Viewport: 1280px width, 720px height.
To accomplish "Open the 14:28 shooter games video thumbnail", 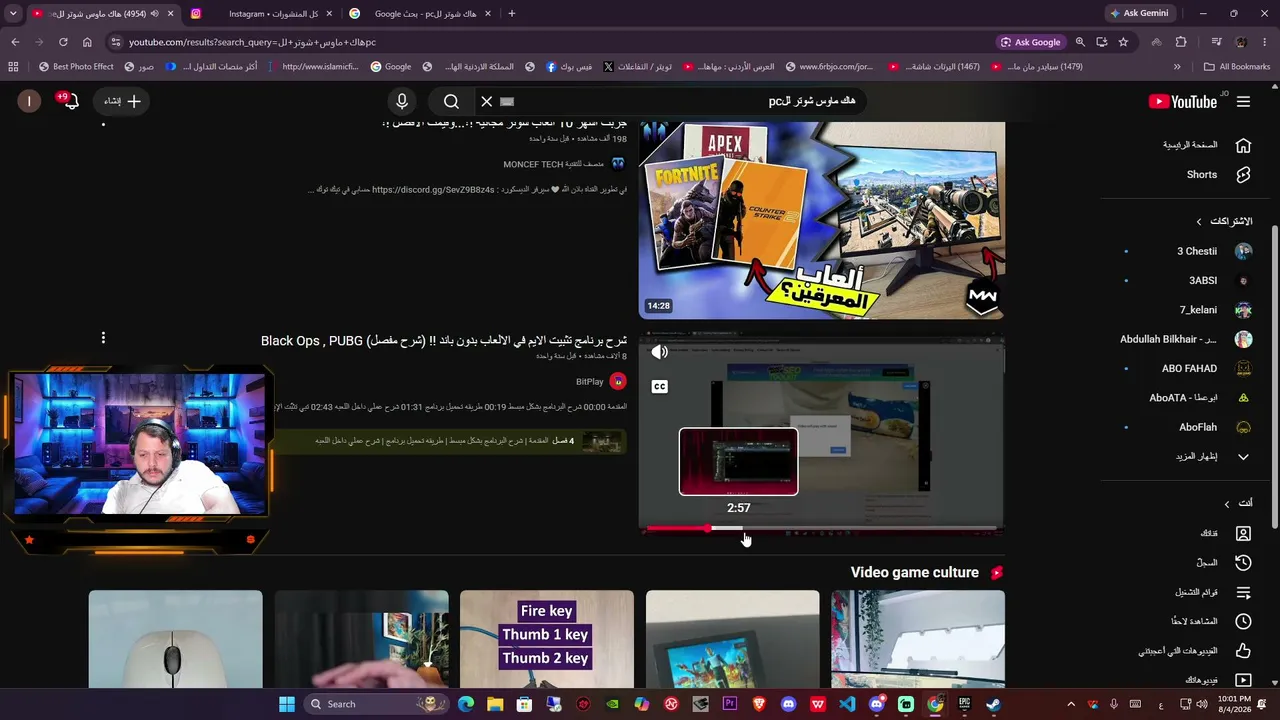I will 822,220.
